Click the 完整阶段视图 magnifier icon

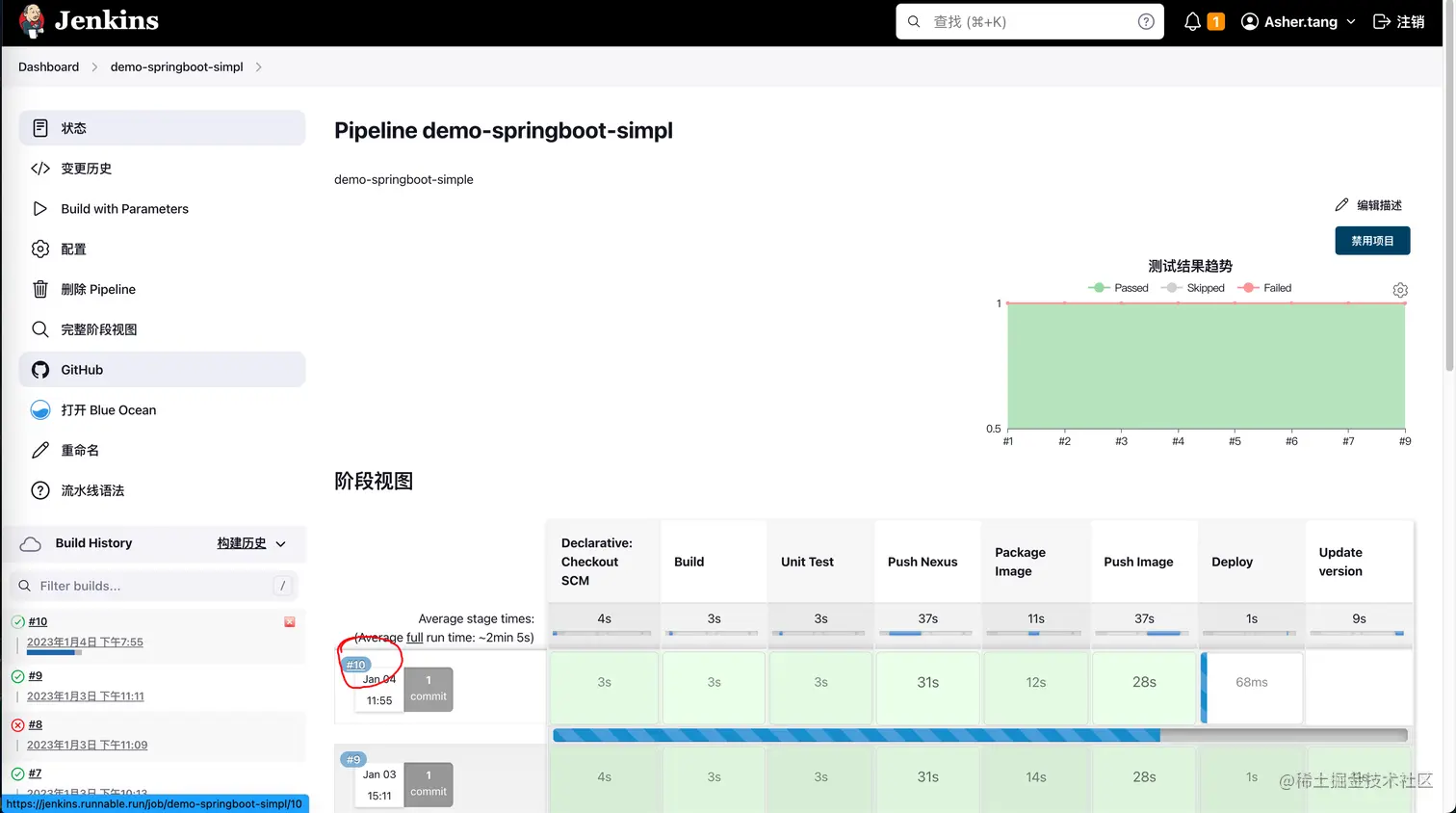tap(40, 329)
